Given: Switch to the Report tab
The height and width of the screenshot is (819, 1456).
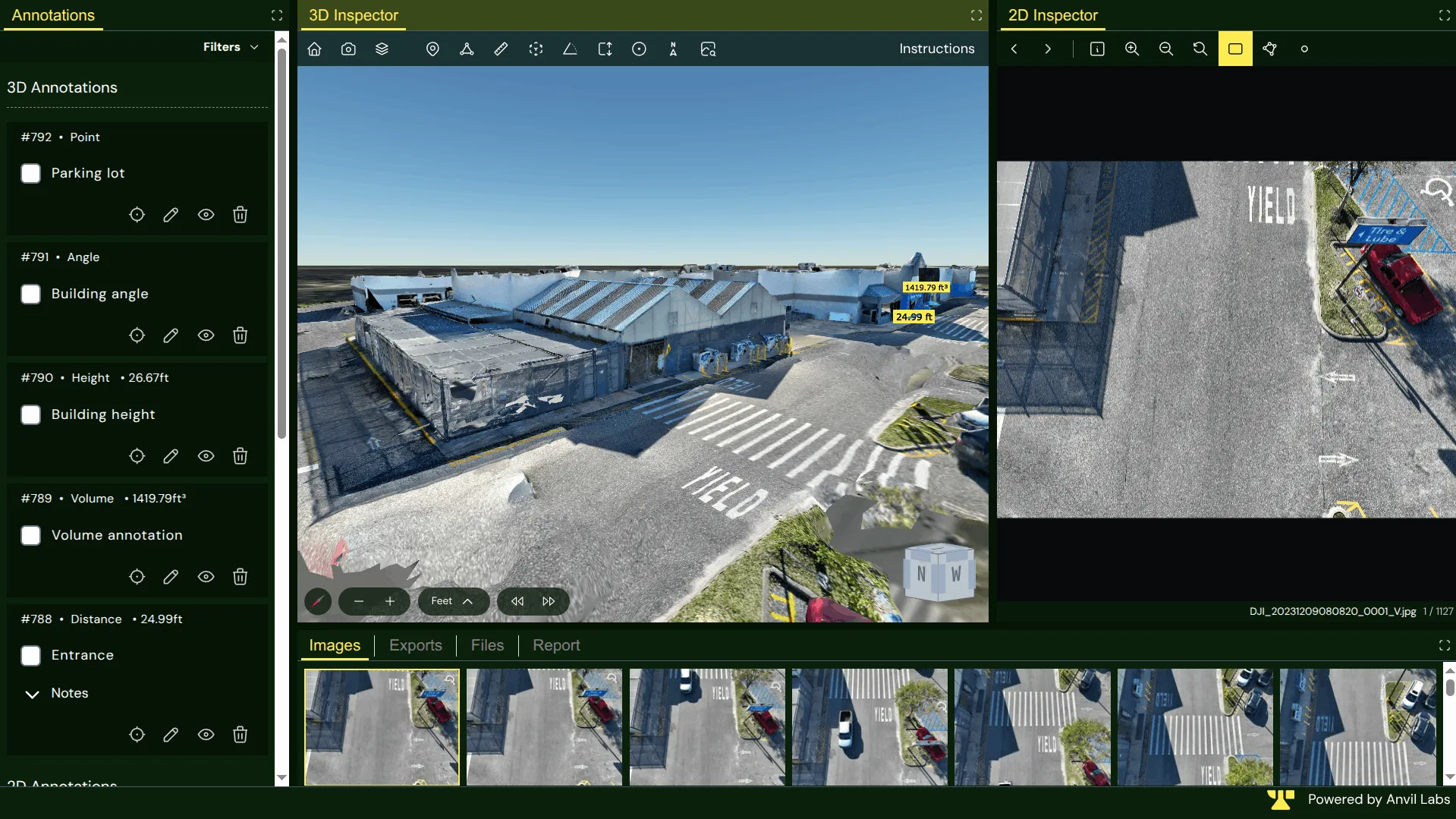Looking at the screenshot, I should tap(556, 645).
